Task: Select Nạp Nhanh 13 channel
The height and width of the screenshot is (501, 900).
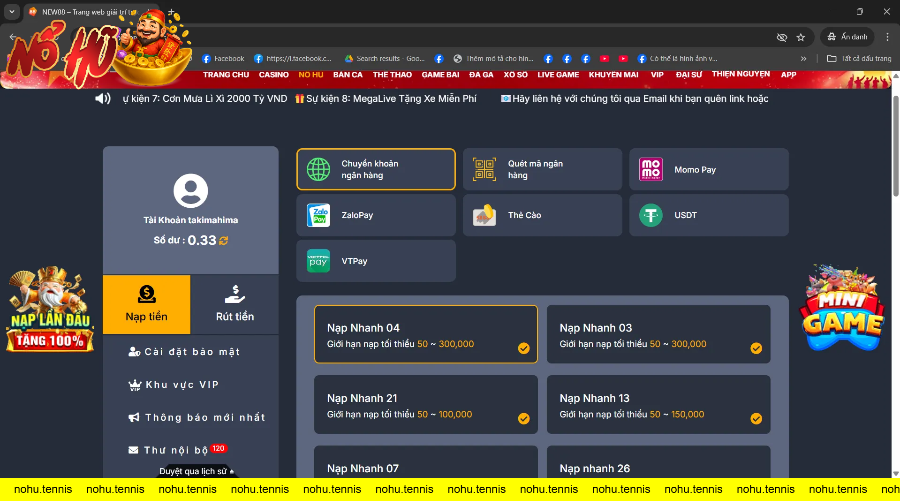Action: 658,404
